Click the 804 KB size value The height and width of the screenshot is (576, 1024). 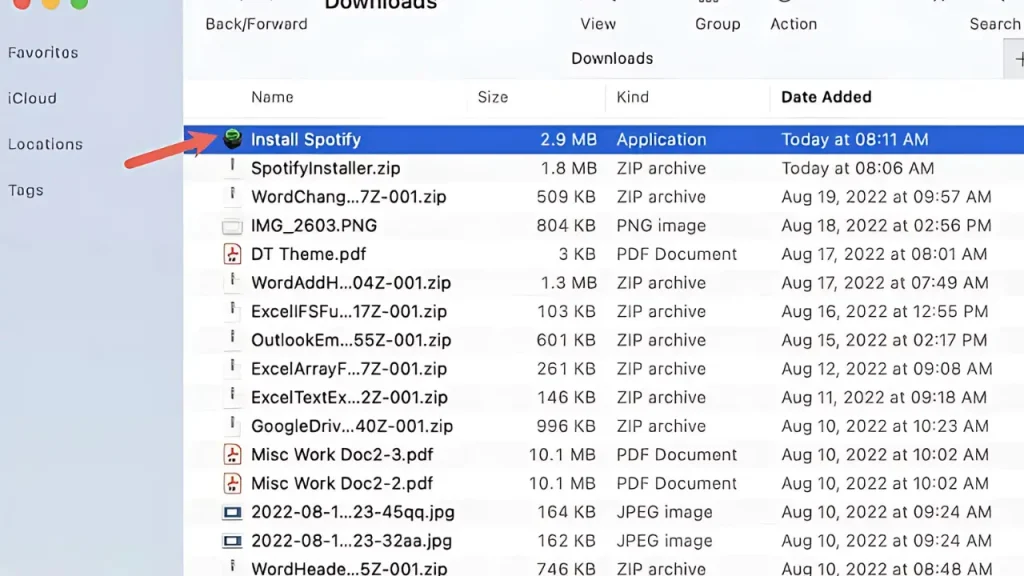[x=566, y=225]
